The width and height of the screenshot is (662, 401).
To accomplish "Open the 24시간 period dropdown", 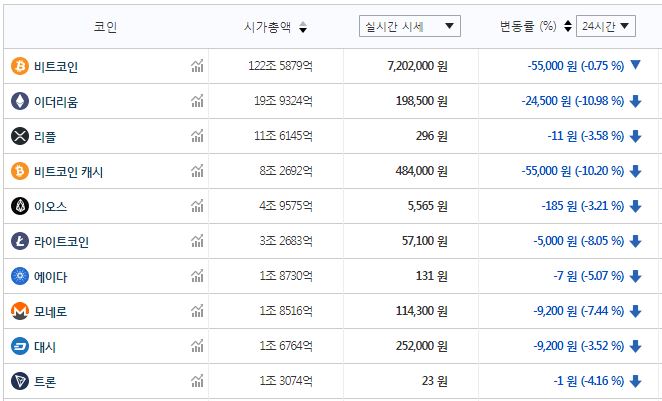I will [609, 26].
